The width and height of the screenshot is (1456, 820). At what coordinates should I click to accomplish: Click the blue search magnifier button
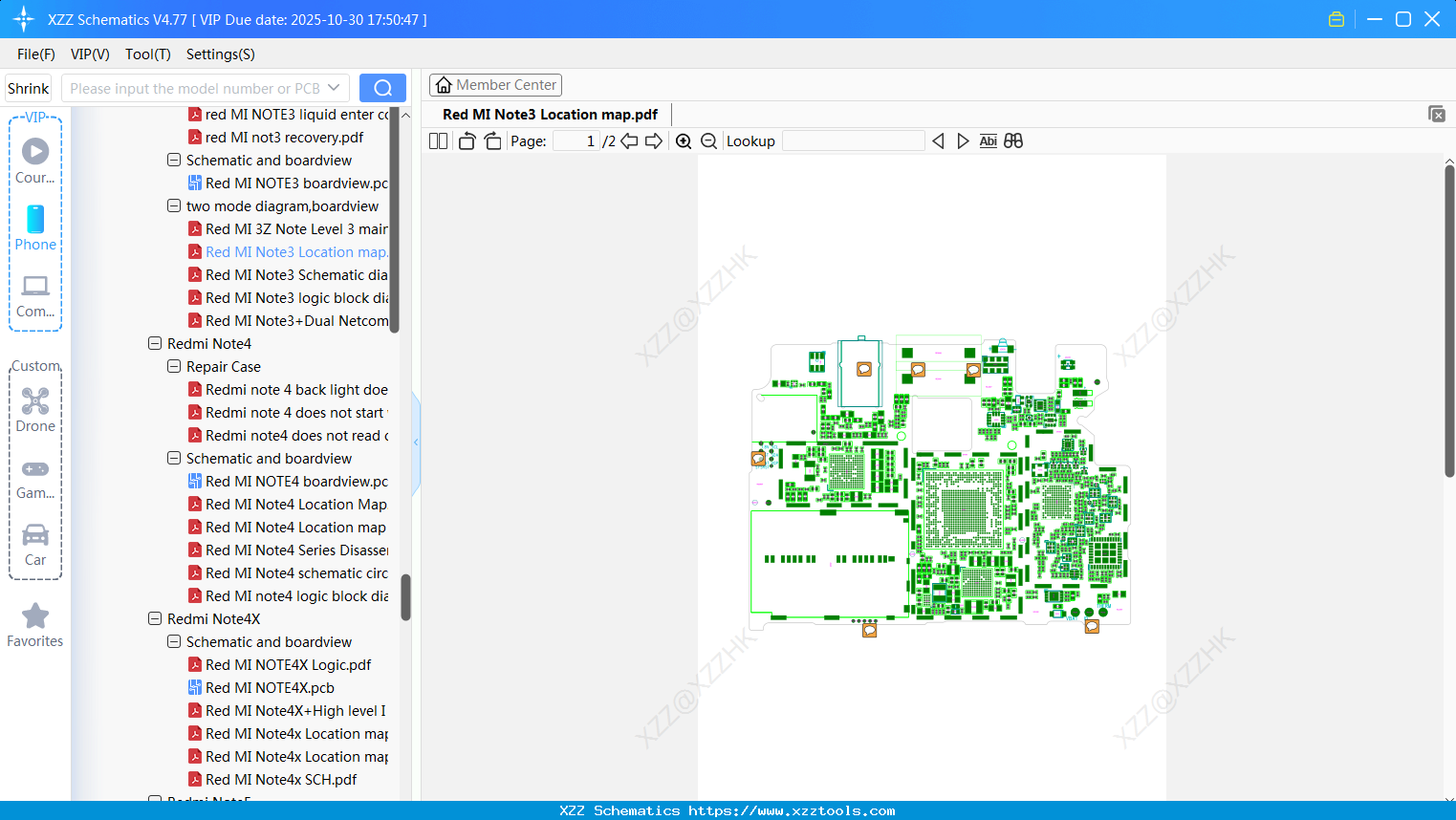pyautogui.click(x=382, y=88)
